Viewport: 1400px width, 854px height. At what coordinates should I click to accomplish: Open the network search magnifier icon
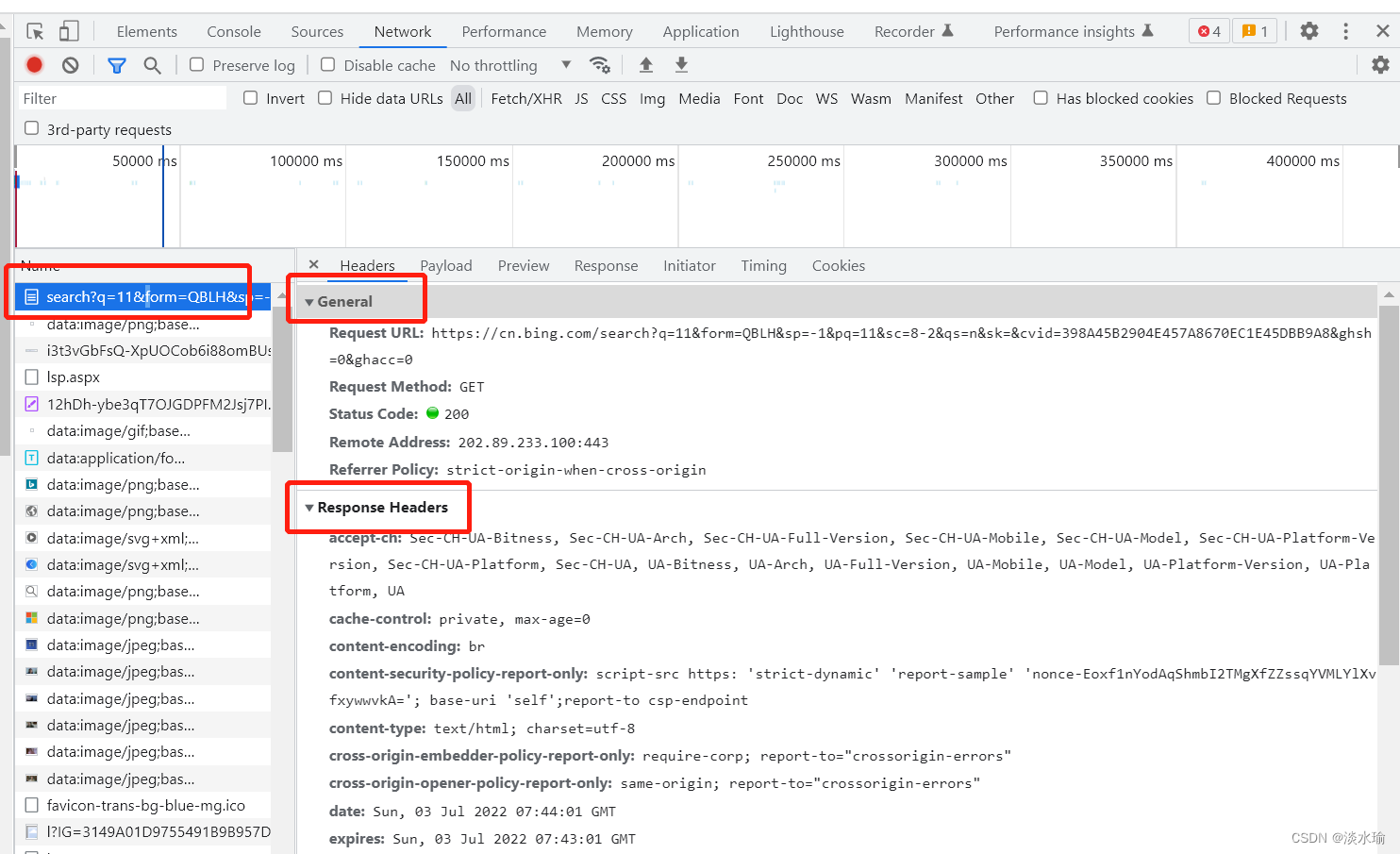(x=152, y=65)
